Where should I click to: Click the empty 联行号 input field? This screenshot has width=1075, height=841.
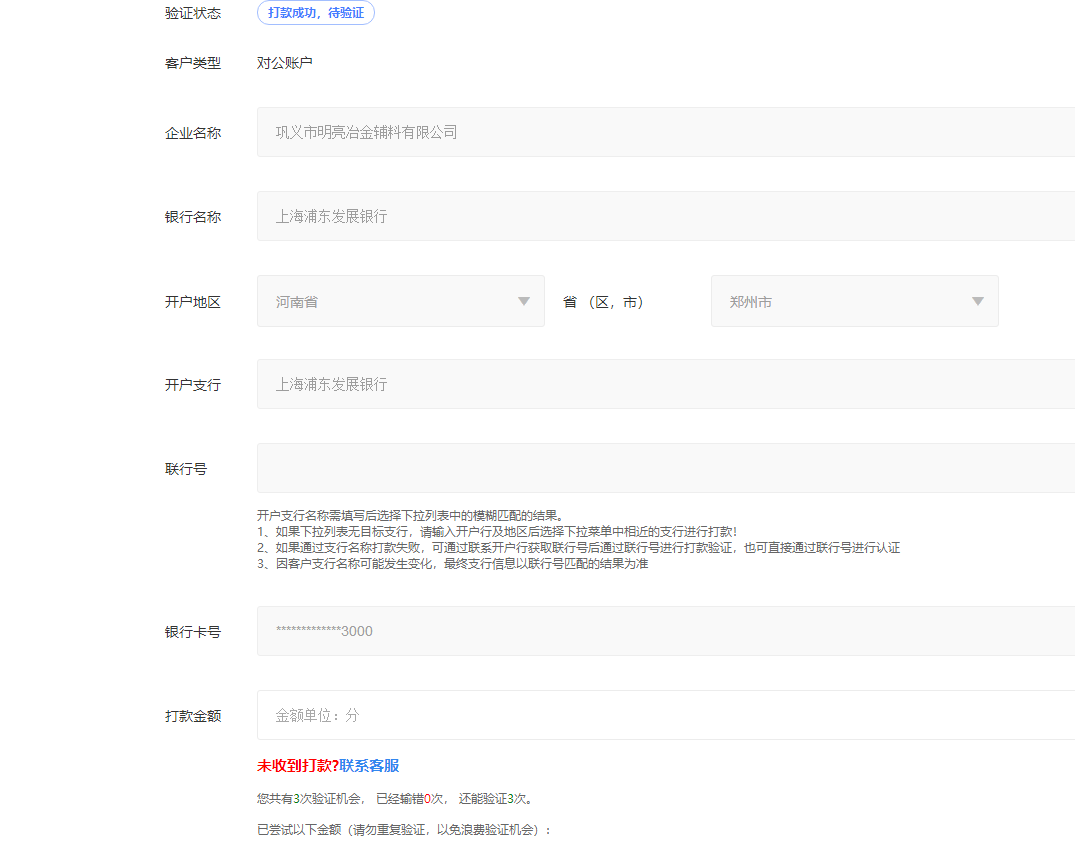(x=600, y=467)
